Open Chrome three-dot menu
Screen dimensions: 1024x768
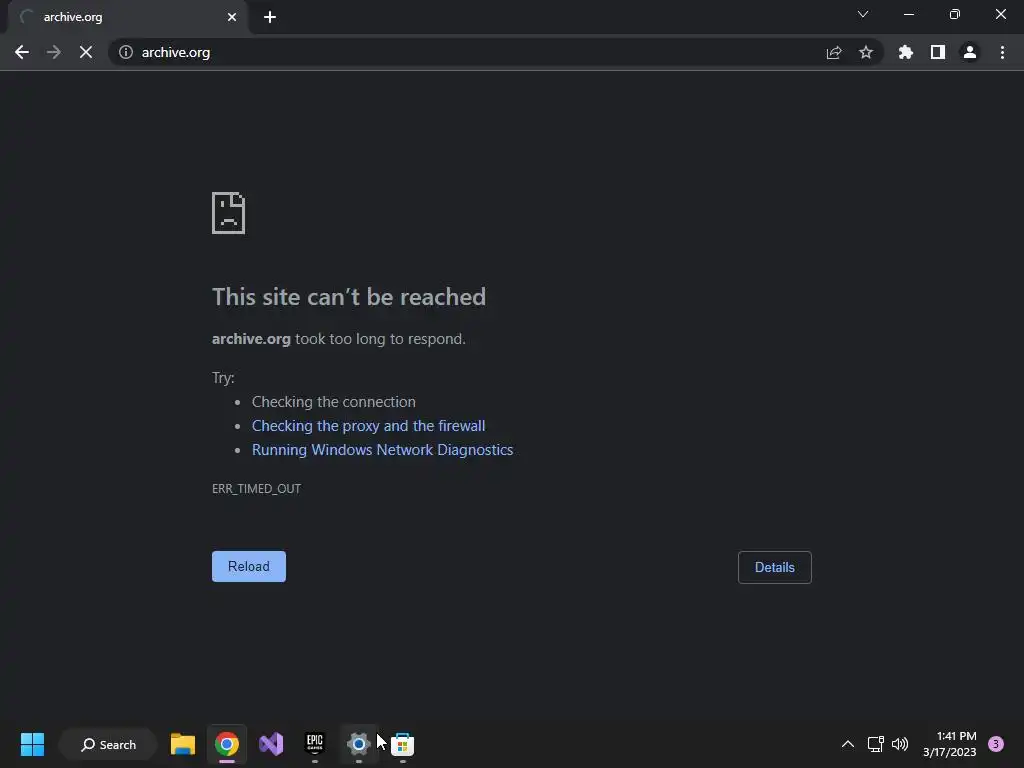pos(1002,52)
